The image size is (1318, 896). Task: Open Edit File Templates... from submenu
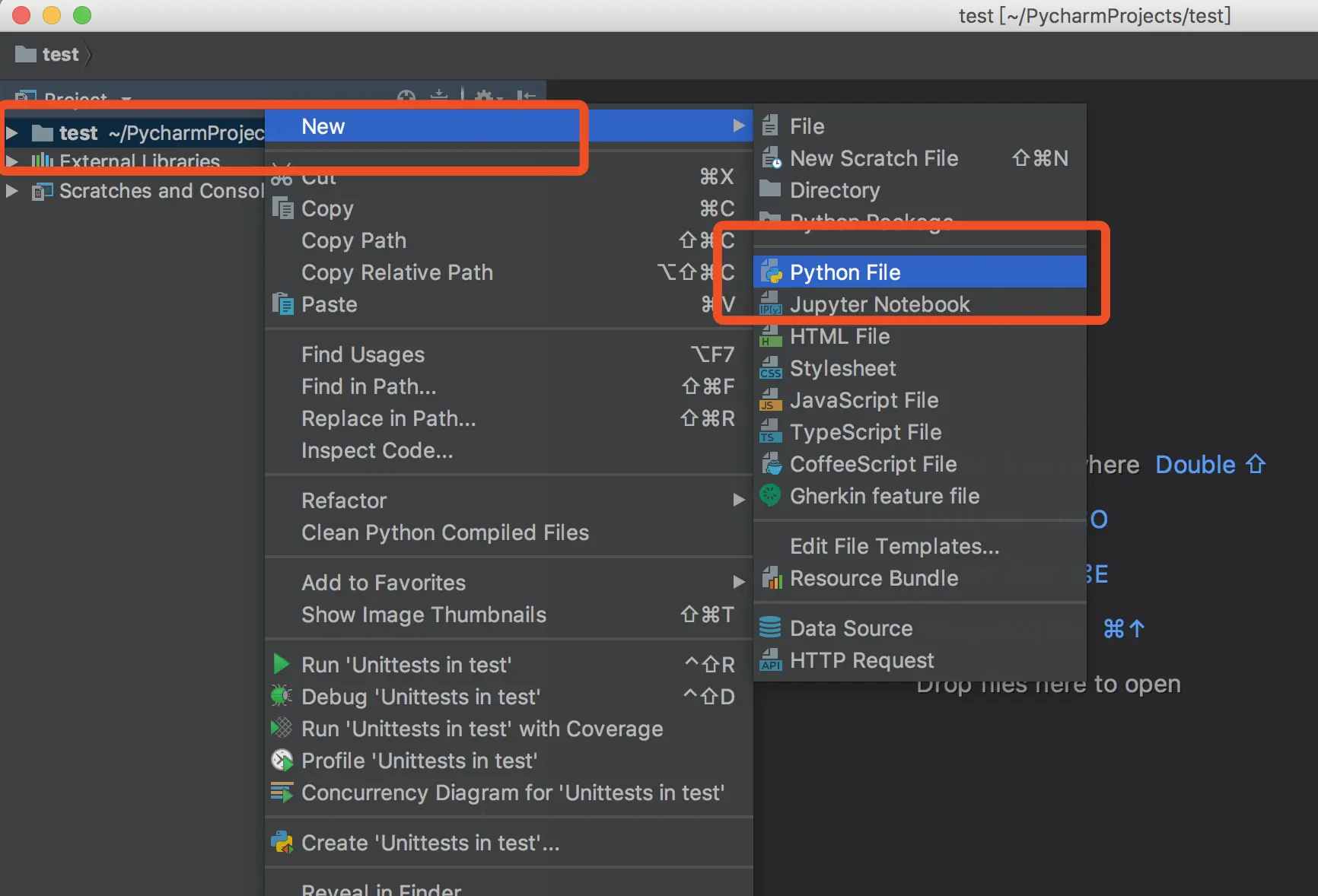coord(920,546)
